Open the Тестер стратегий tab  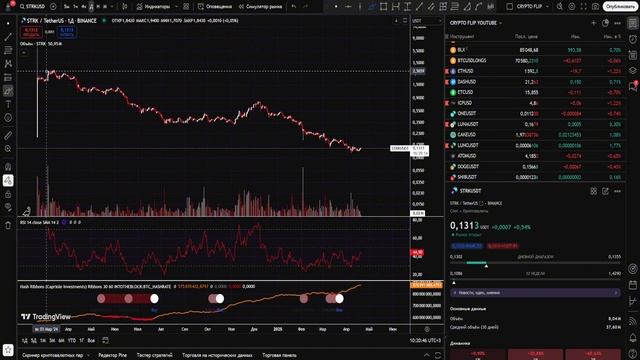154,355
